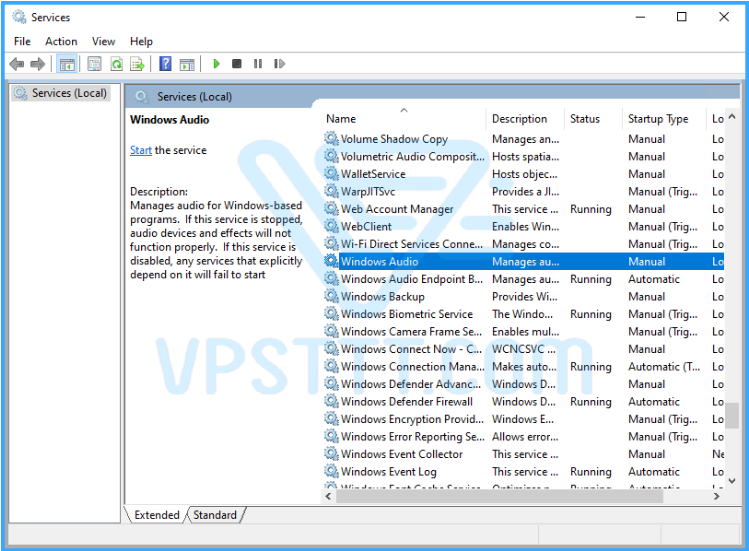Minimize the Services window
The image size is (749, 551).
[x=640, y=17]
